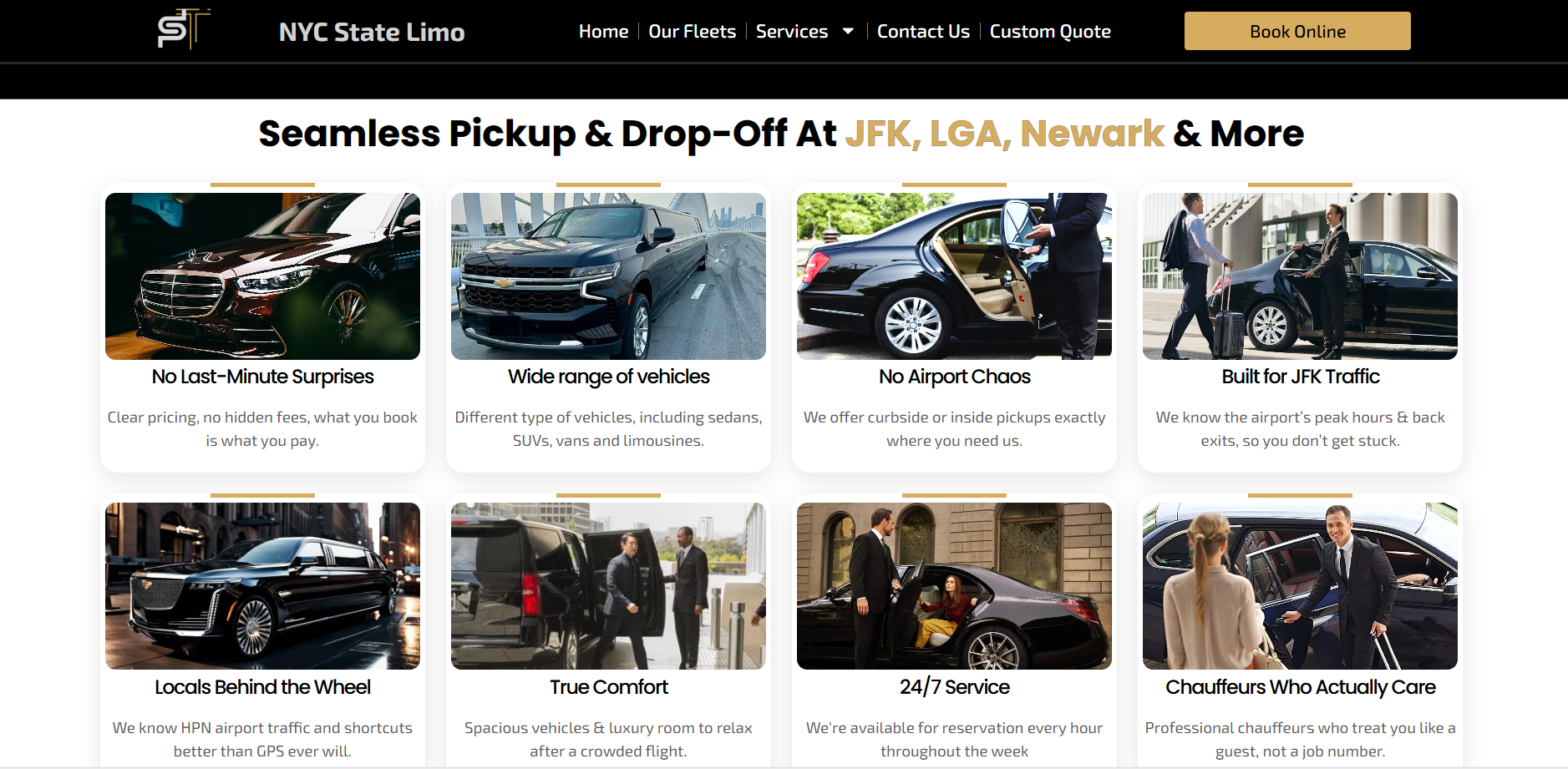
Task: Open the Cadillac limousine night image
Action: [x=262, y=586]
